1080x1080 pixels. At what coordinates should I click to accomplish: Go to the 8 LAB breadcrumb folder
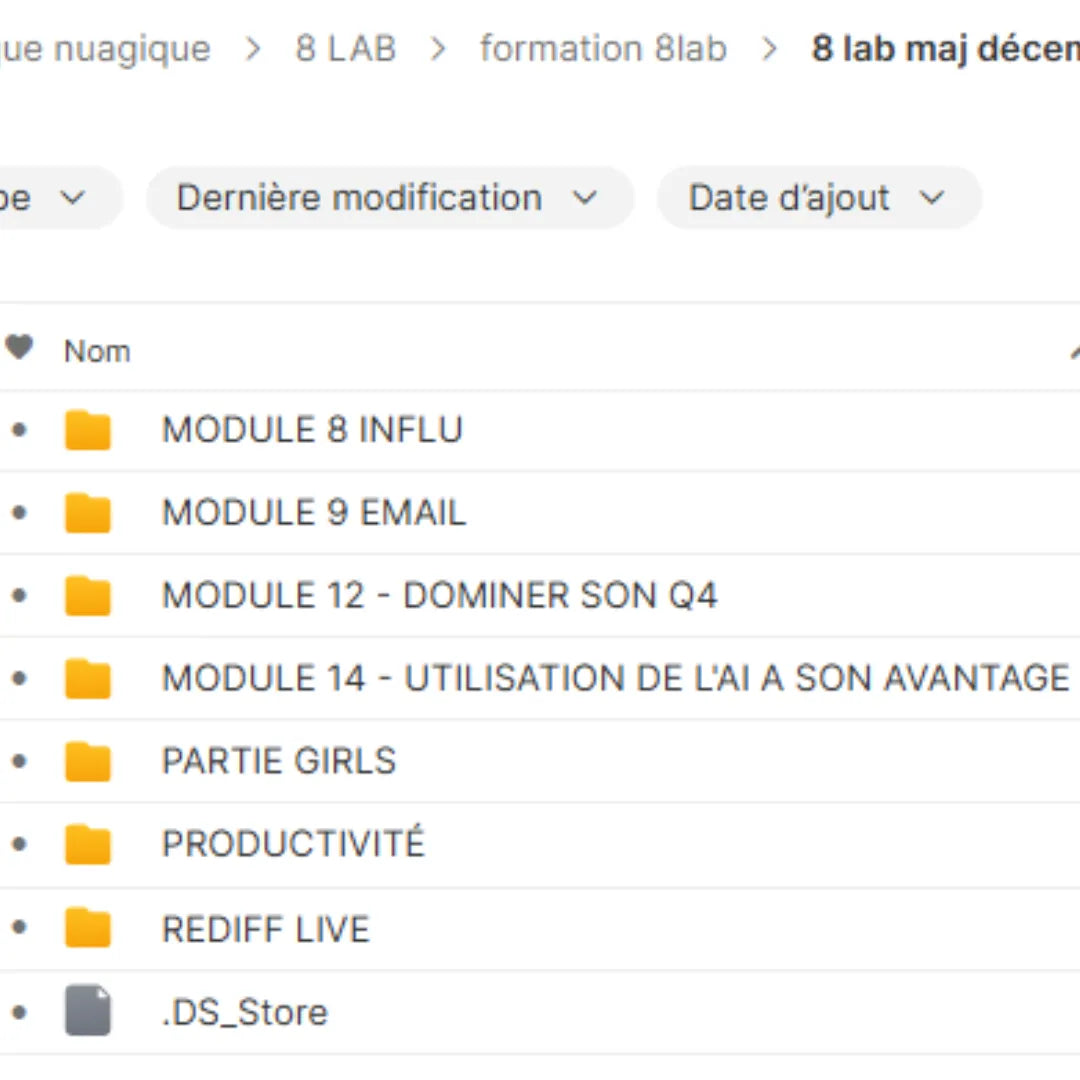346,48
